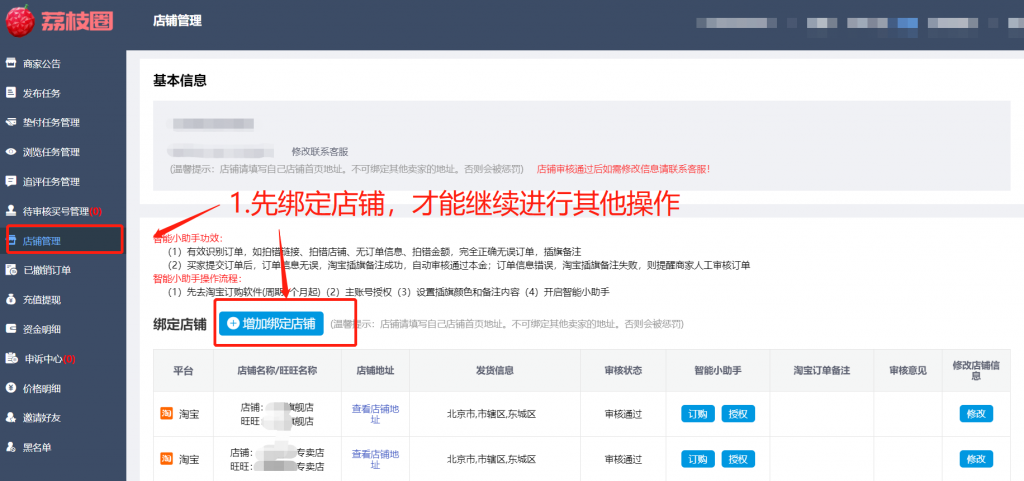Image resolution: width=1024 pixels, height=481 pixels.
Task: Click the Taobao icon in the 旗舰店 row
Action: click(x=166, y=413)
